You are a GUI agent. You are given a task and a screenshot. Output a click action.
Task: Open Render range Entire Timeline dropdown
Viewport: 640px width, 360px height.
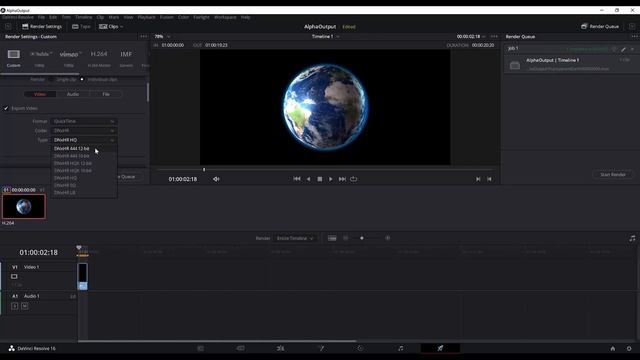click(296, 238)
